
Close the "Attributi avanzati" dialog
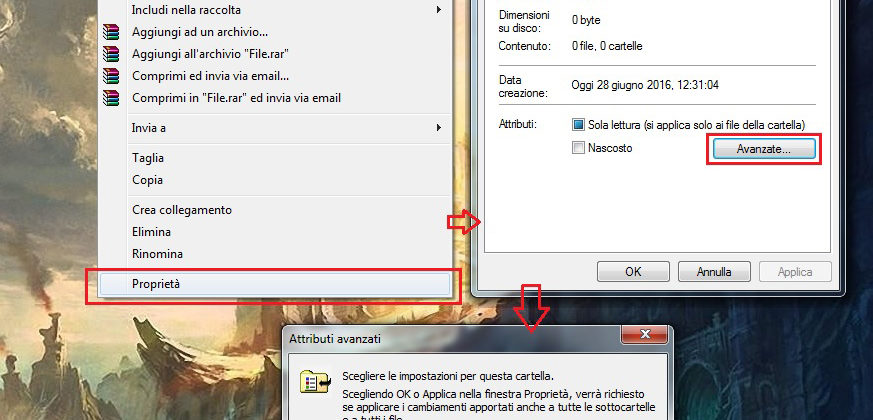tap(645, 334)
